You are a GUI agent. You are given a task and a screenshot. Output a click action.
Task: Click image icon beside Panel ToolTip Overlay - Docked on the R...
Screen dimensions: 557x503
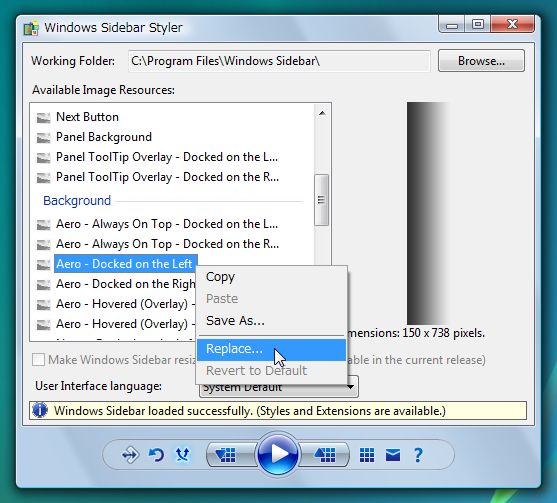pos(43,177)
